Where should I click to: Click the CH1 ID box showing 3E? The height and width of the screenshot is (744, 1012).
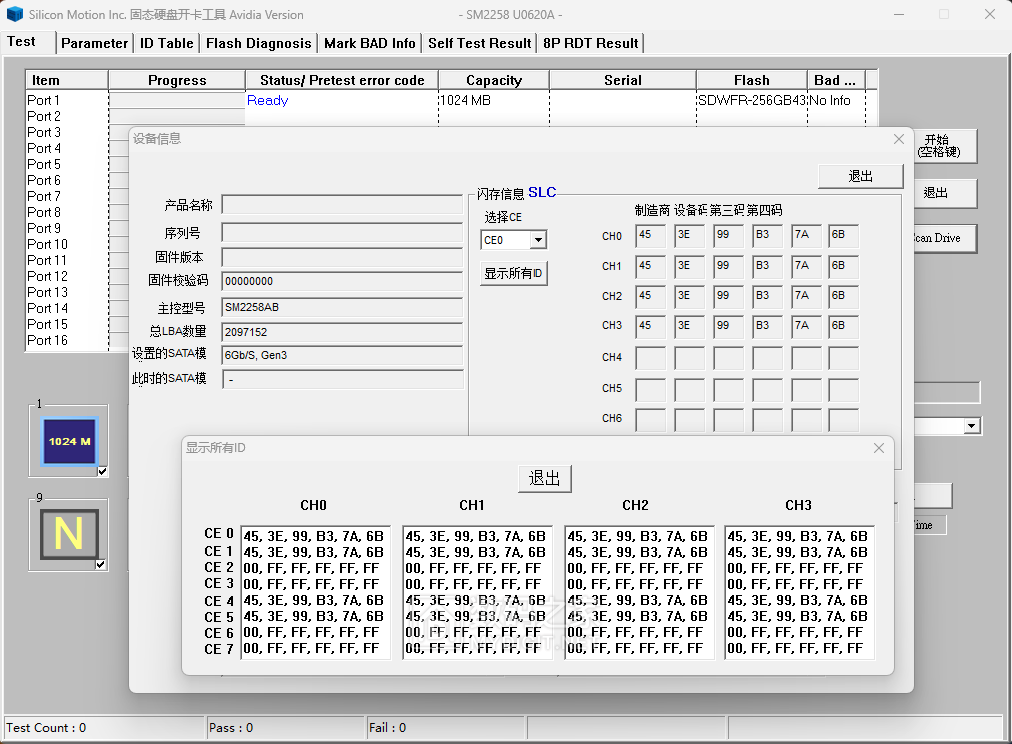(x=689, y=266)
